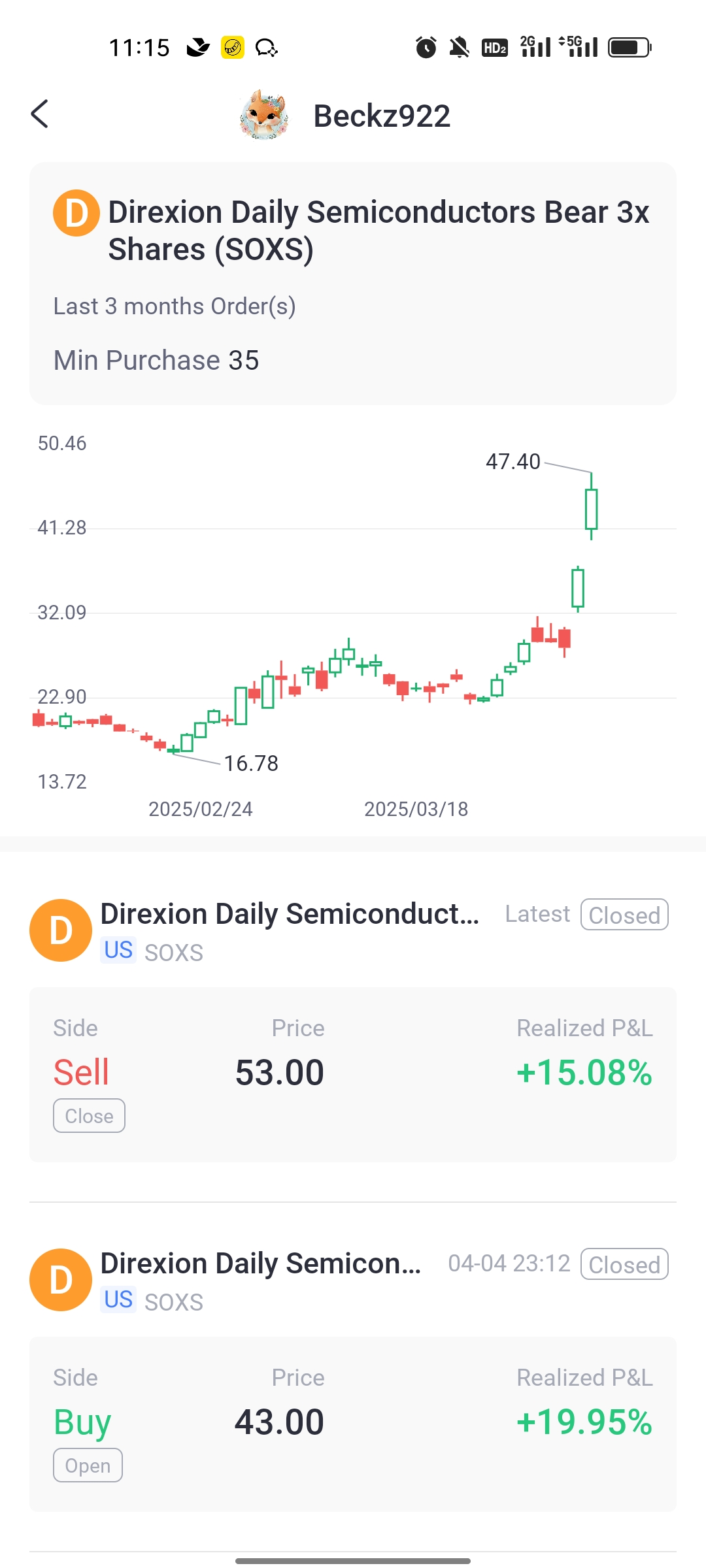Tap the battery status icon
706x1568 pixels.
(629, 47)
